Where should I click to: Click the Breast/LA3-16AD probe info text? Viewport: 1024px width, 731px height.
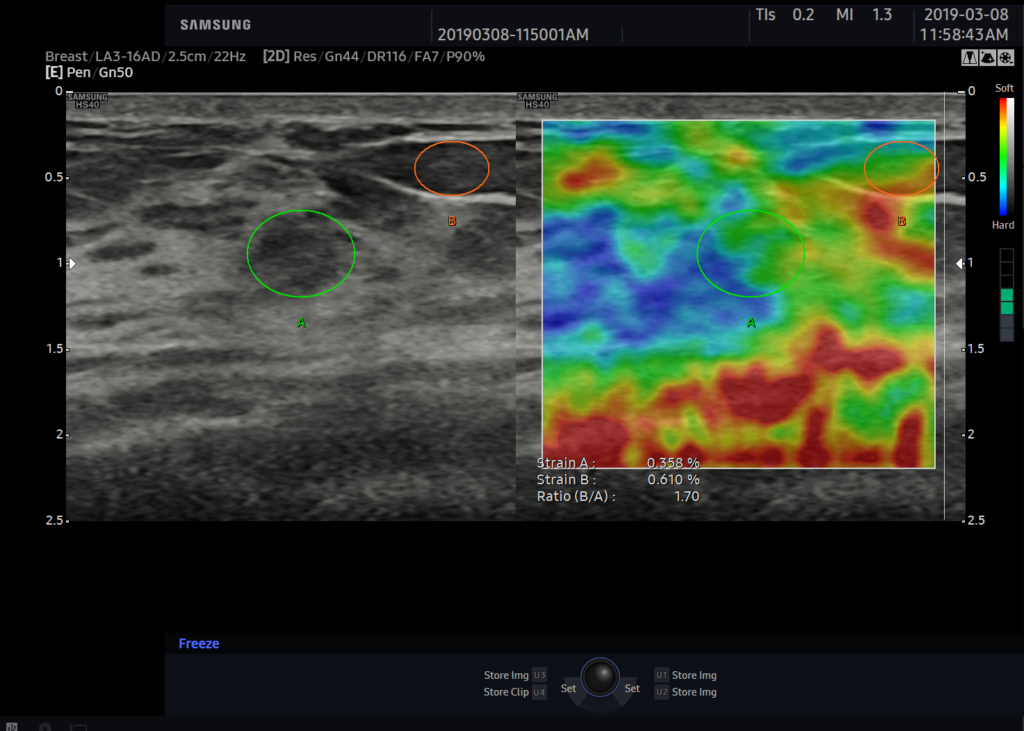pyautogui.click(x=145, y=56)
